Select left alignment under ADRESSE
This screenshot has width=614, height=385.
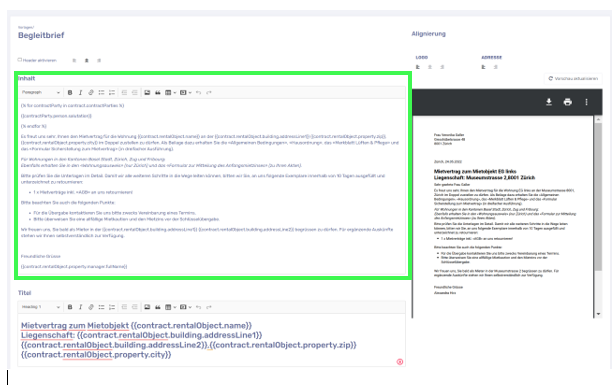[x=484, y=67]
